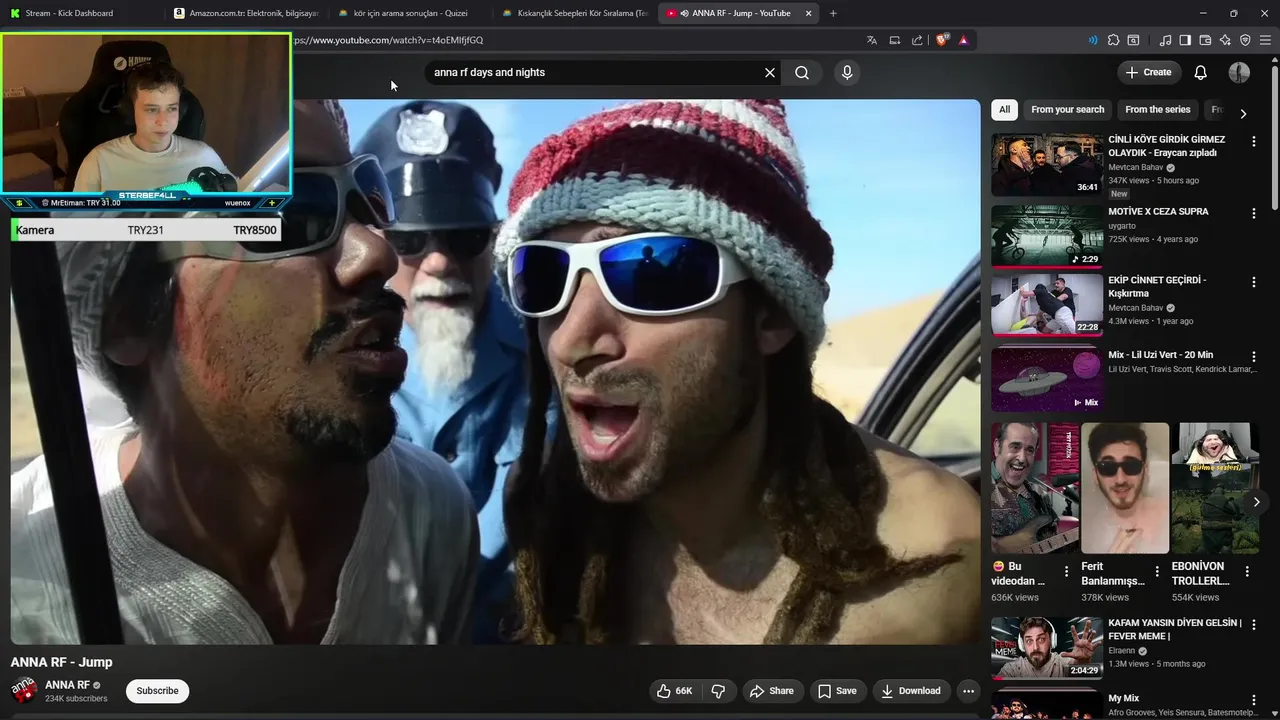The width and height of the screenshot is (1280, 720).
Task: Open the extensions puzzle icon
Action: point(1113,40)
